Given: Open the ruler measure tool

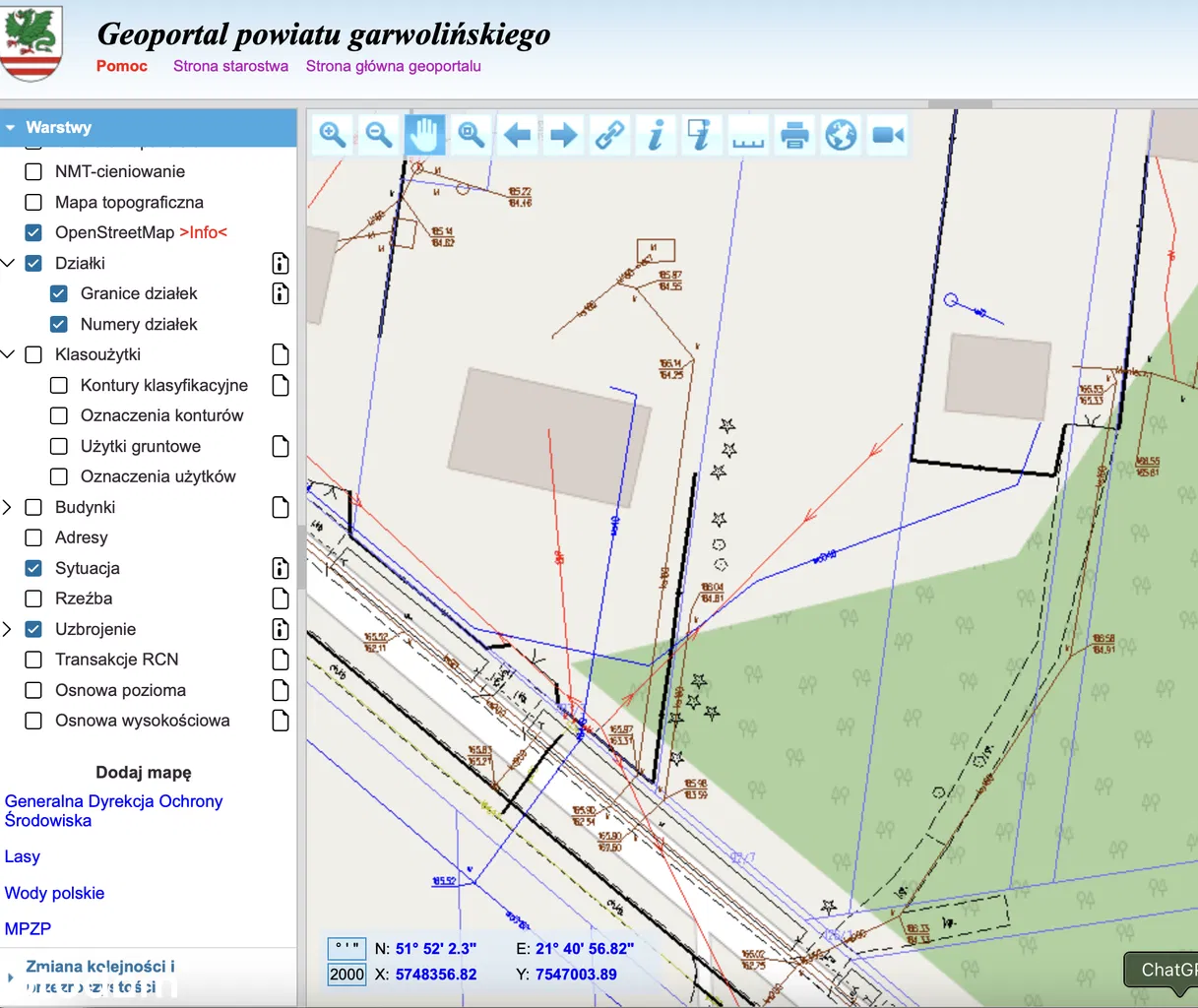Looking at the screenshot, I should (x=748, y=135).
